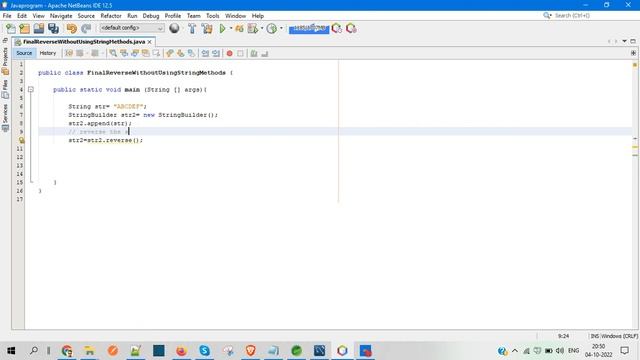The image size is (640, 360).
Task: Expand the Profile Project dropdown arrow
Action: [281, 28]
